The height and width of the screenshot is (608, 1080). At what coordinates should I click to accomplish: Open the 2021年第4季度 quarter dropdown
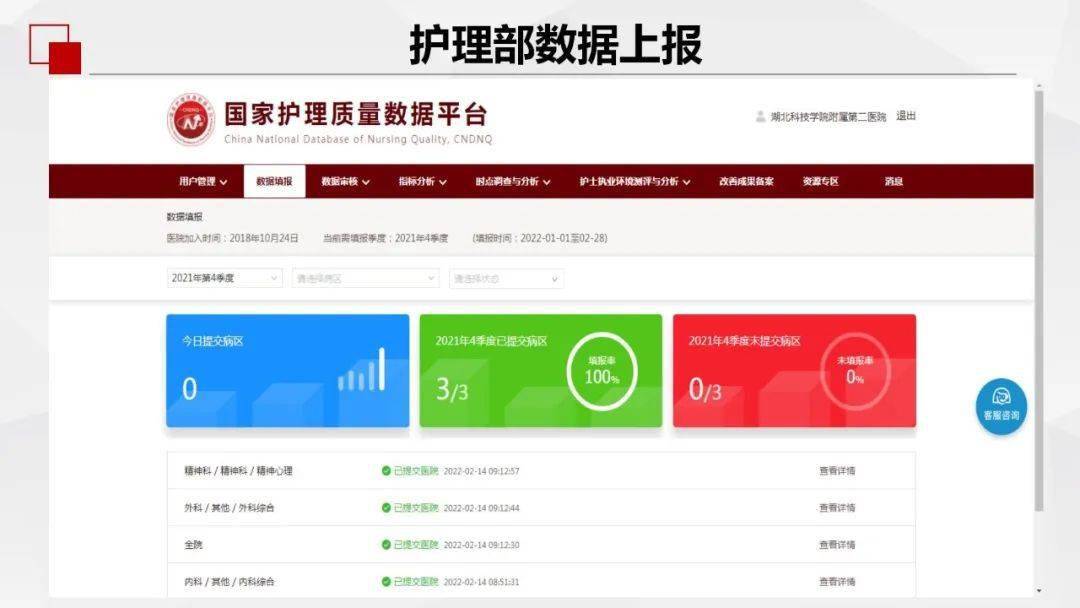[x=222, y=278]
